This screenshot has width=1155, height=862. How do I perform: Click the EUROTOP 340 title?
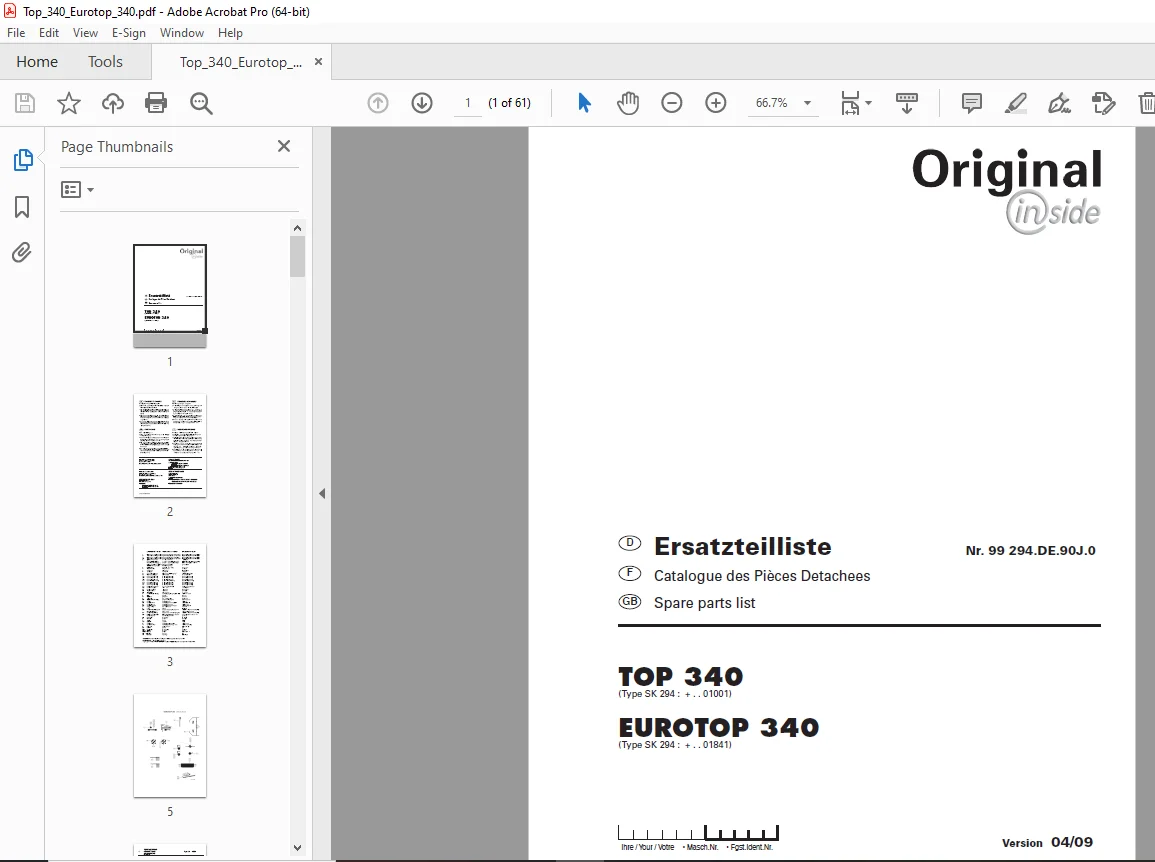pos(719,728)
